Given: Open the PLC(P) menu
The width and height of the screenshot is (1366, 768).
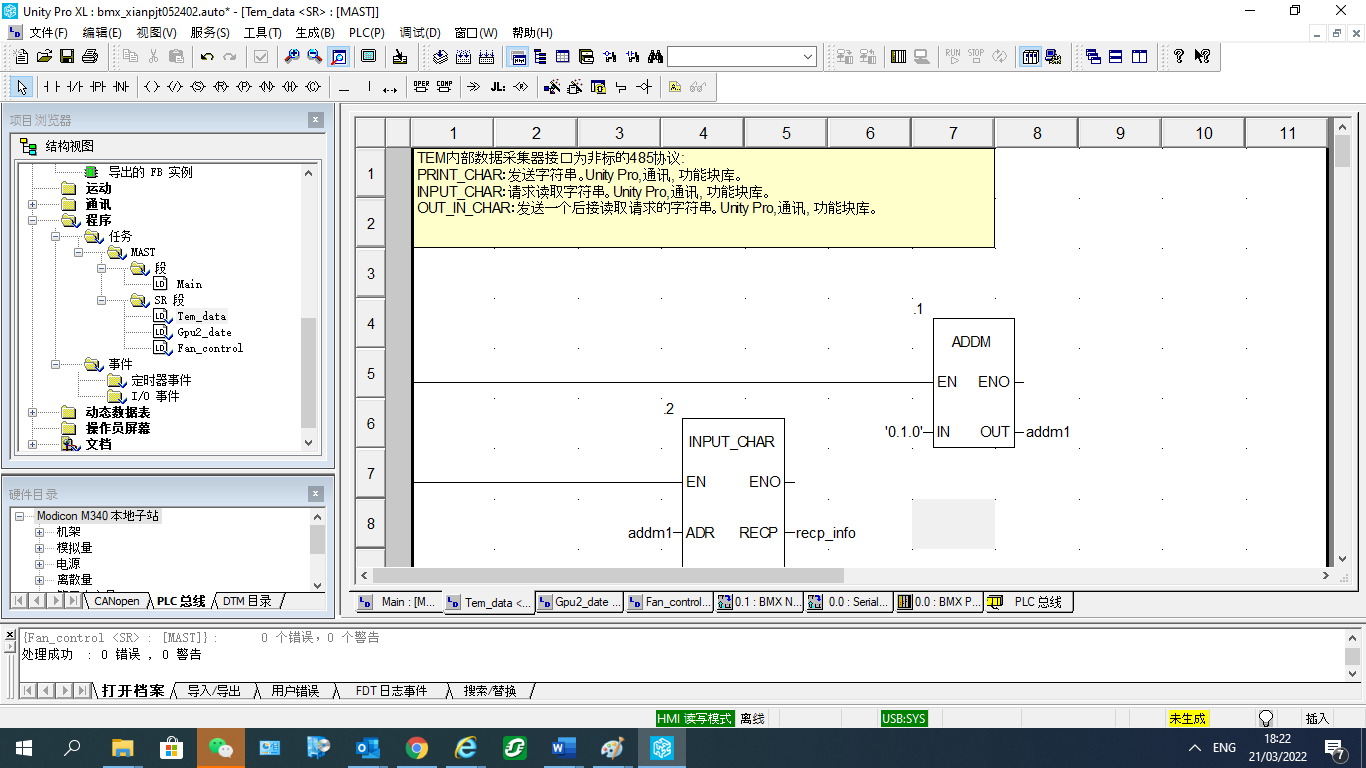Looking at the screenshot, I should point(366,33).
